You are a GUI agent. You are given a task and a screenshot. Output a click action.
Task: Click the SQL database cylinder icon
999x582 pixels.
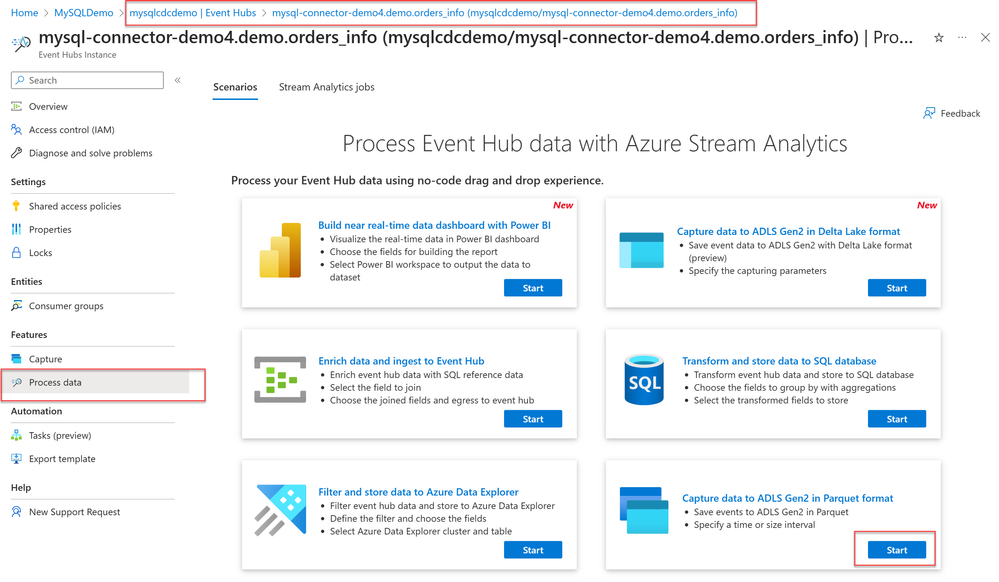(x=644, y=381)
